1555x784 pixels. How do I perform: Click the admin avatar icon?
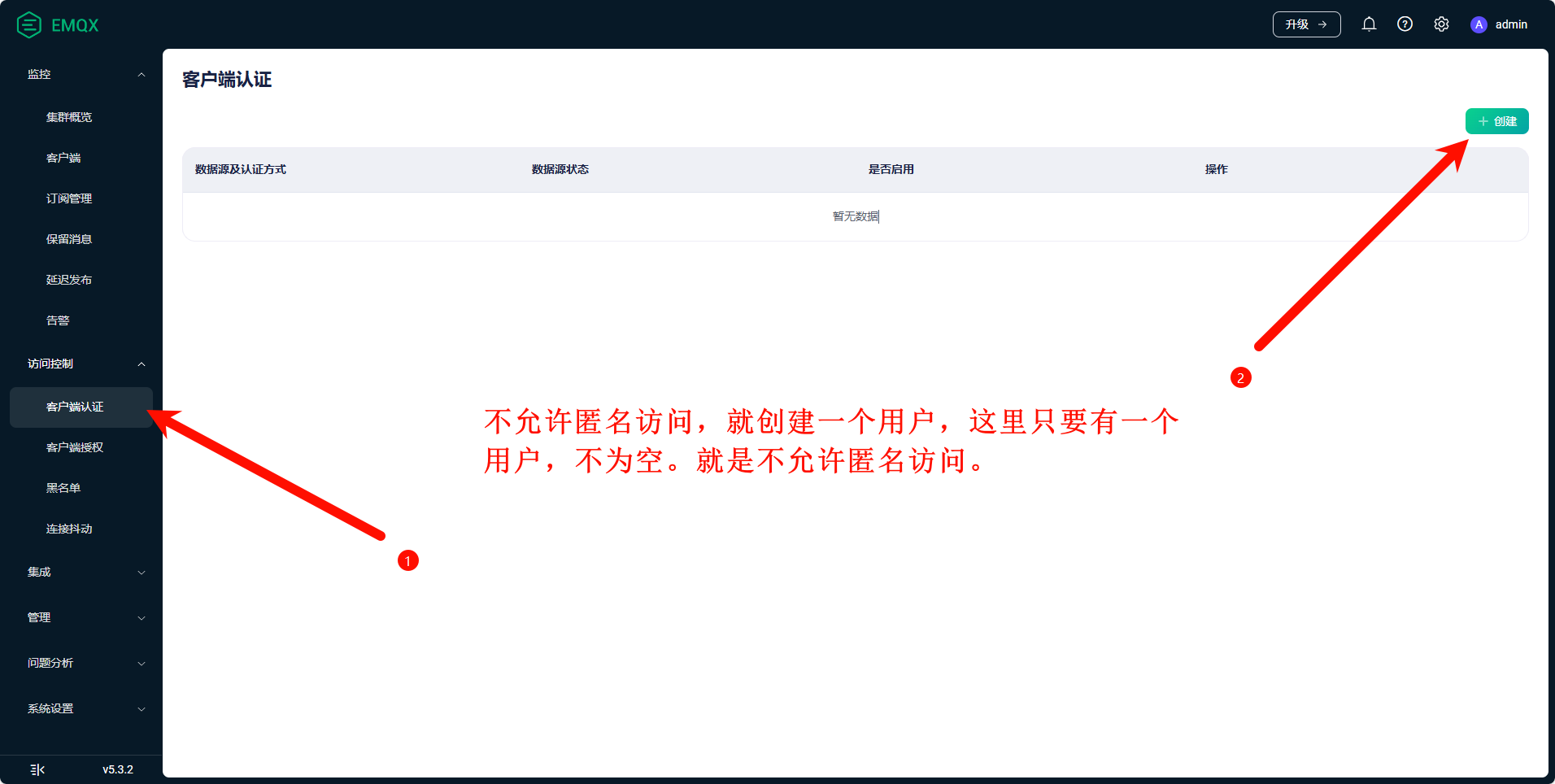[x=1479, y=24]
